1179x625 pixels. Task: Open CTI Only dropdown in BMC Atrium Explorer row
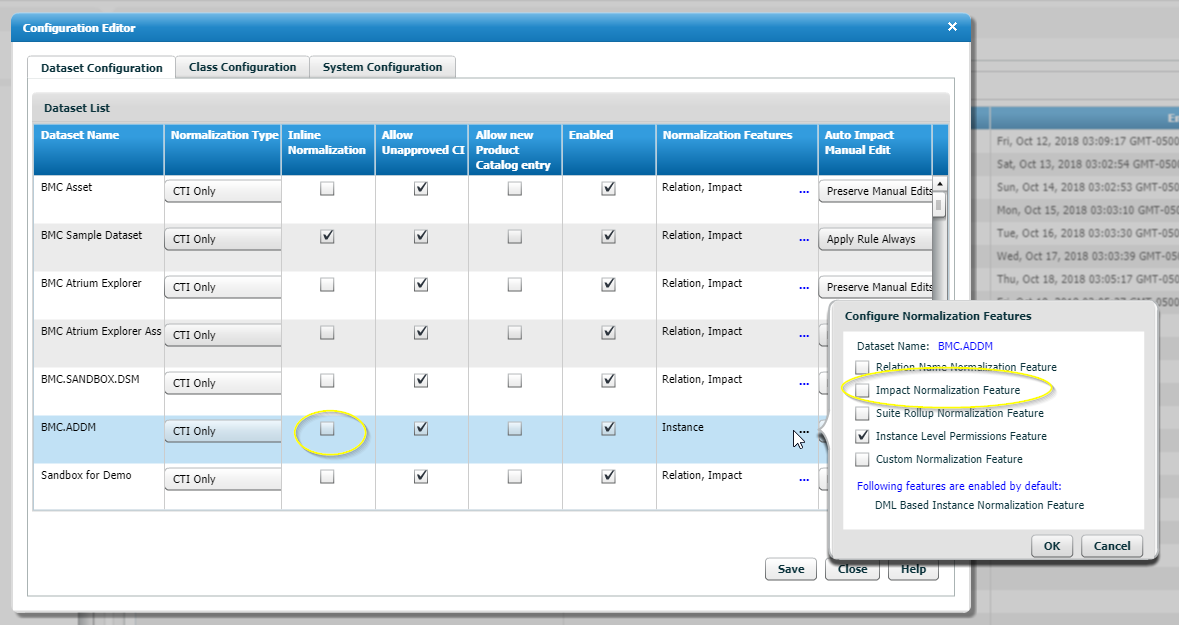tap(223, 287)
